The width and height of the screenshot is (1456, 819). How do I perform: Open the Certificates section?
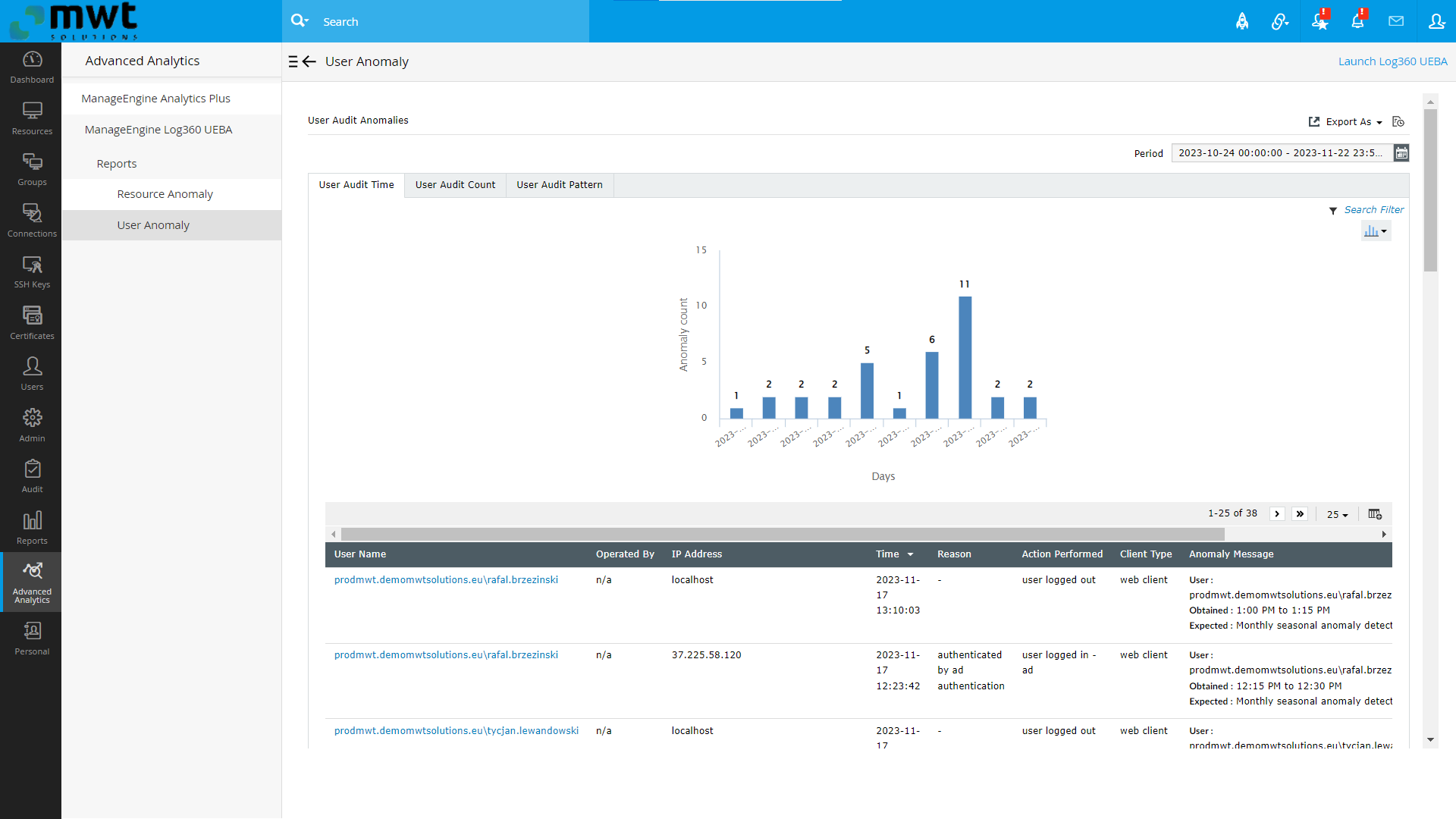coord(31,322)
